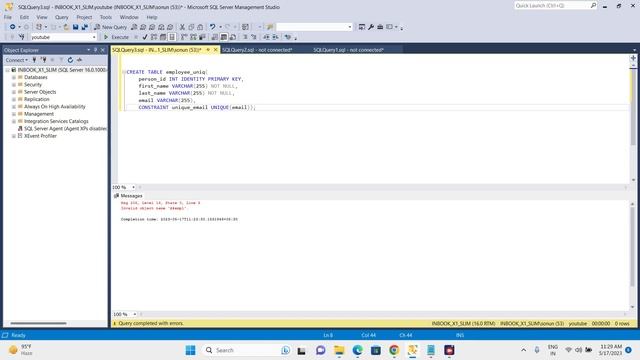
Task: Click the Cut scissors icon
Action: point(182,27)
